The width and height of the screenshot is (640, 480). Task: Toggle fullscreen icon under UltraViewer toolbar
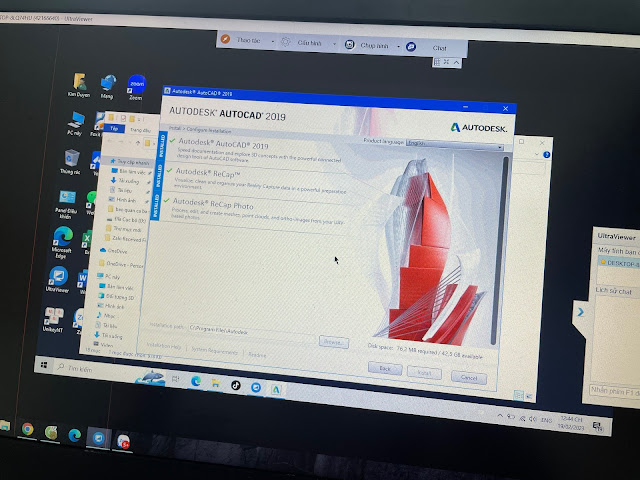[447, 62]
